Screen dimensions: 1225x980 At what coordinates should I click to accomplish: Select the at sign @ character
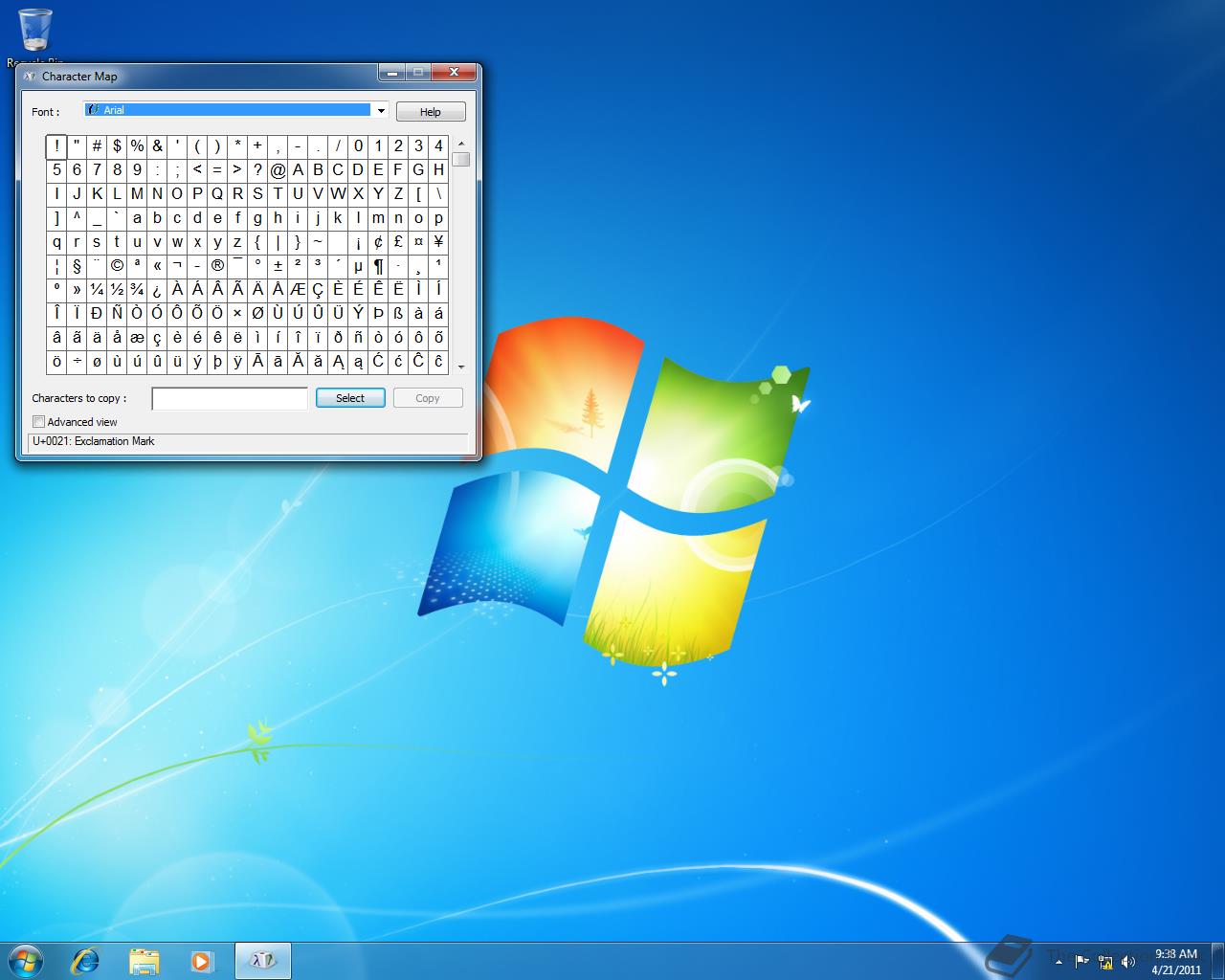[x=278, y=170]
